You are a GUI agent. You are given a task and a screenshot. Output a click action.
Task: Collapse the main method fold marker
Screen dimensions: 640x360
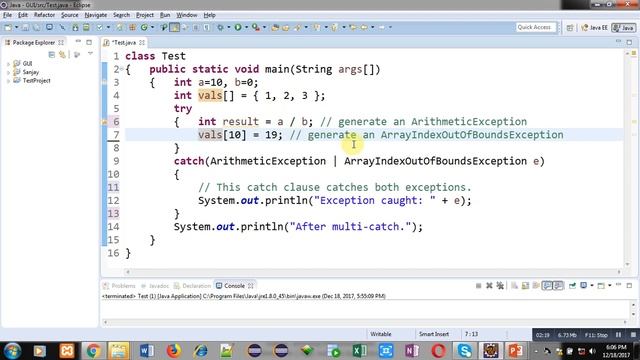pos(122,69)
